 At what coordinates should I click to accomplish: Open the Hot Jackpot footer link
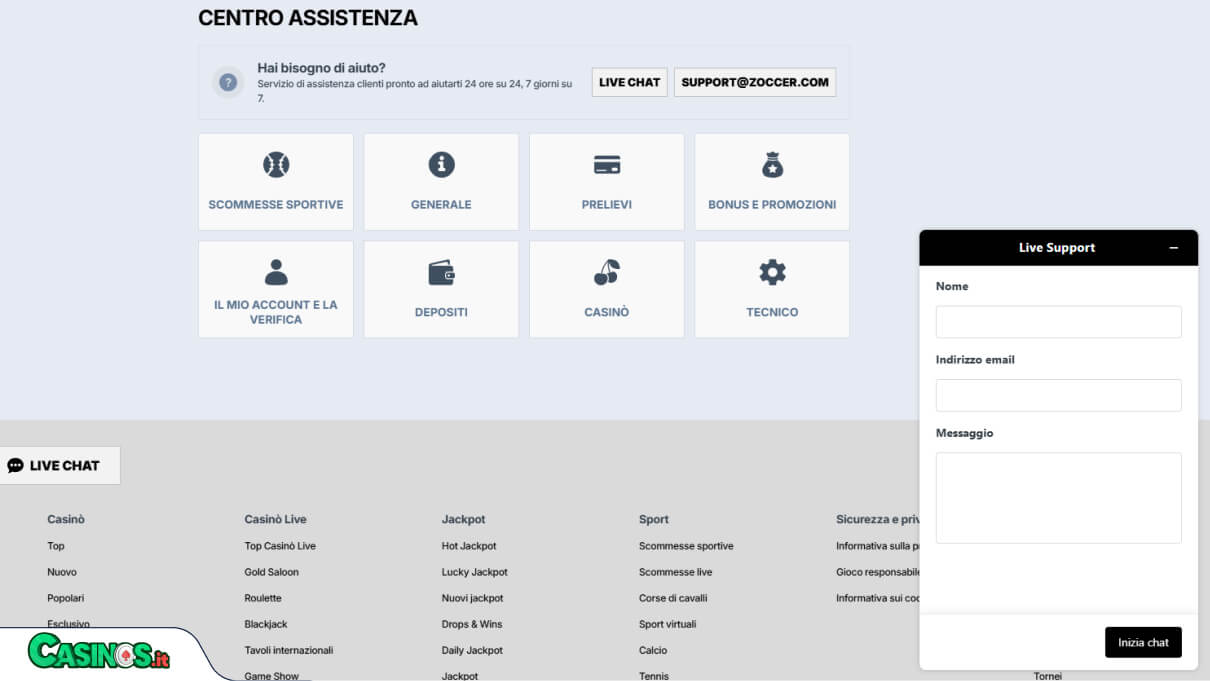[x=469, y=546]
